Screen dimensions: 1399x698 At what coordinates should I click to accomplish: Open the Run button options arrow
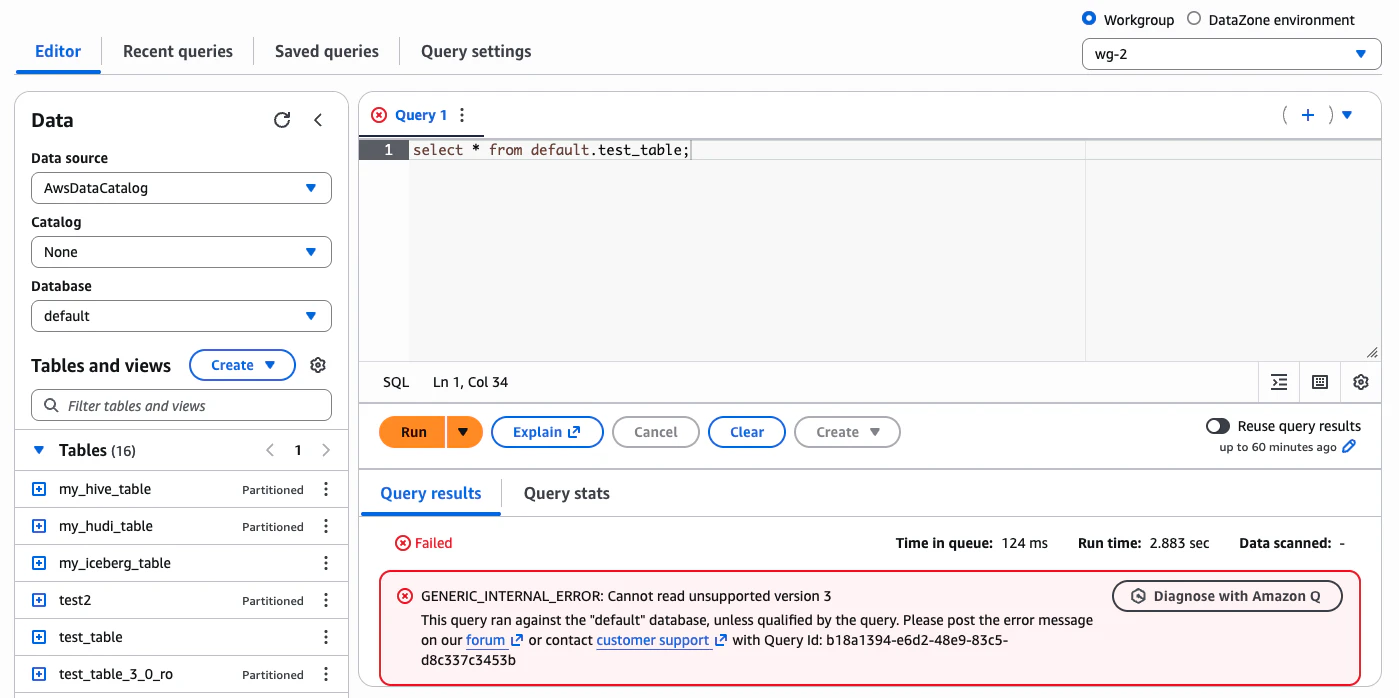point(464,432)
